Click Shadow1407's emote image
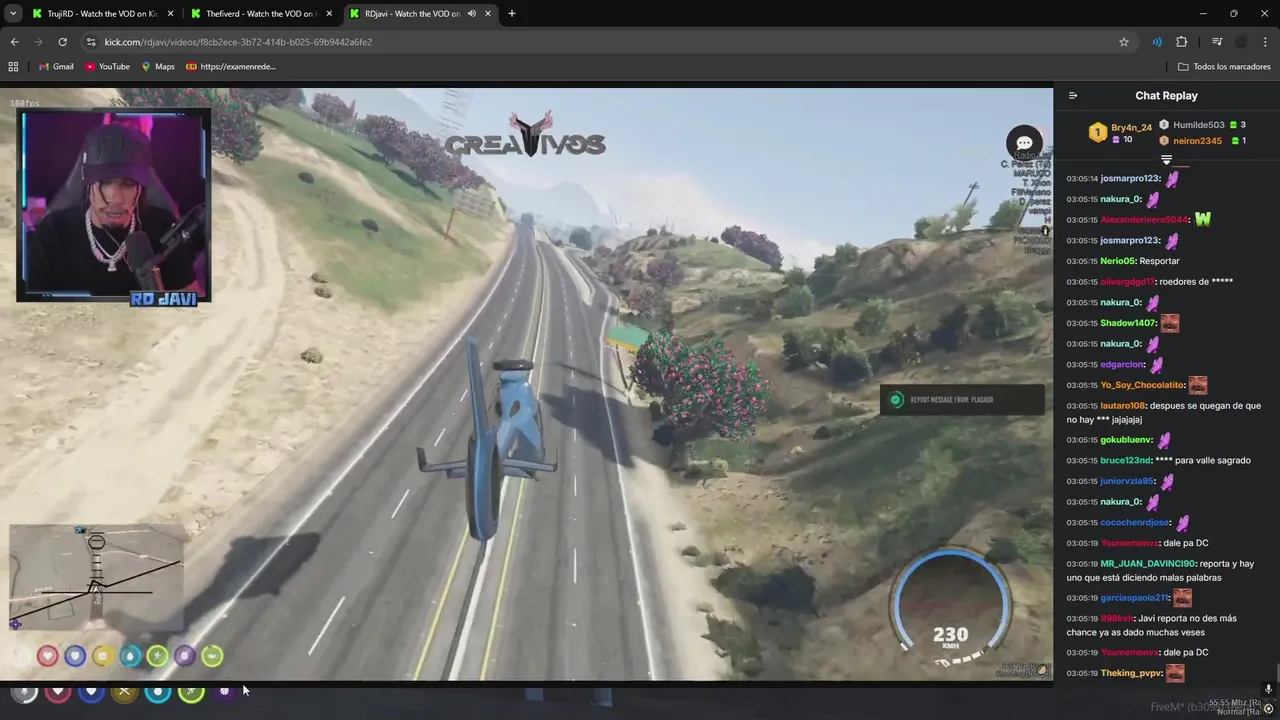This screenshot has width=1280, height=720. point(1169,323)
